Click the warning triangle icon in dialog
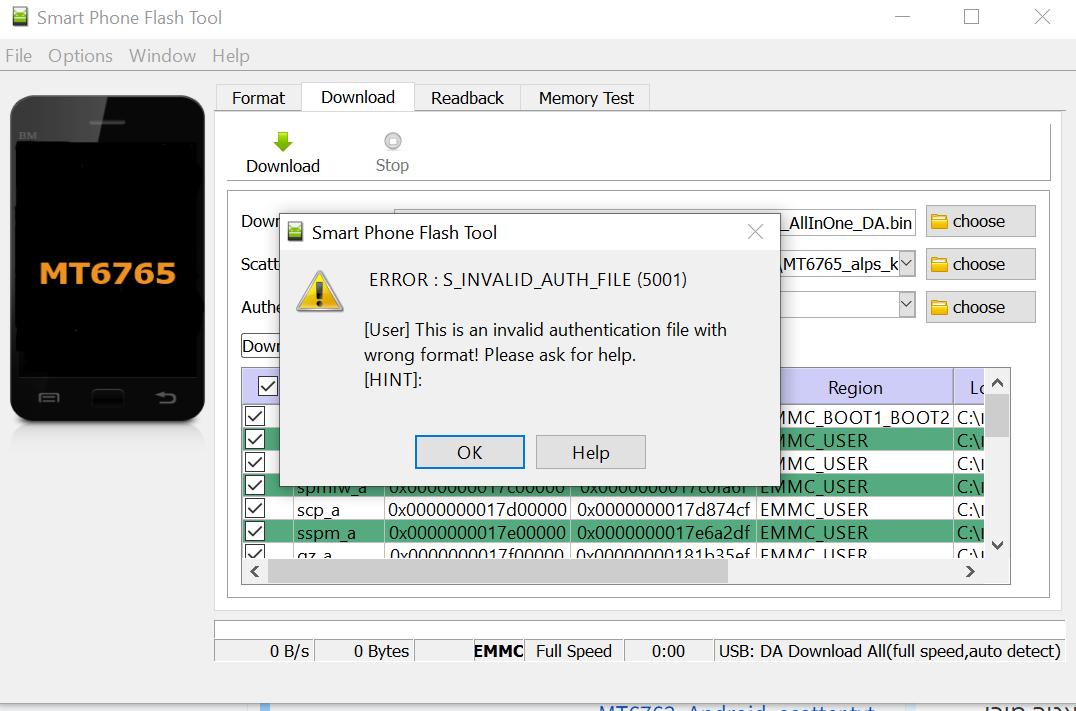Screen dimensions: 1076x711 320,290
